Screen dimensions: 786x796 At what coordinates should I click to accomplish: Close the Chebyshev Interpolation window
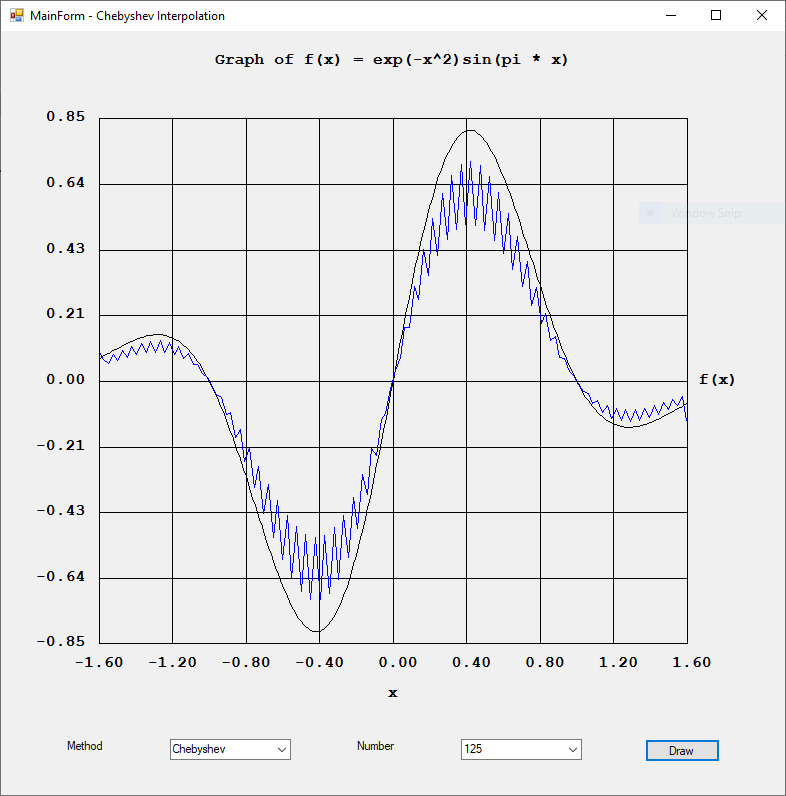point(761,16)
